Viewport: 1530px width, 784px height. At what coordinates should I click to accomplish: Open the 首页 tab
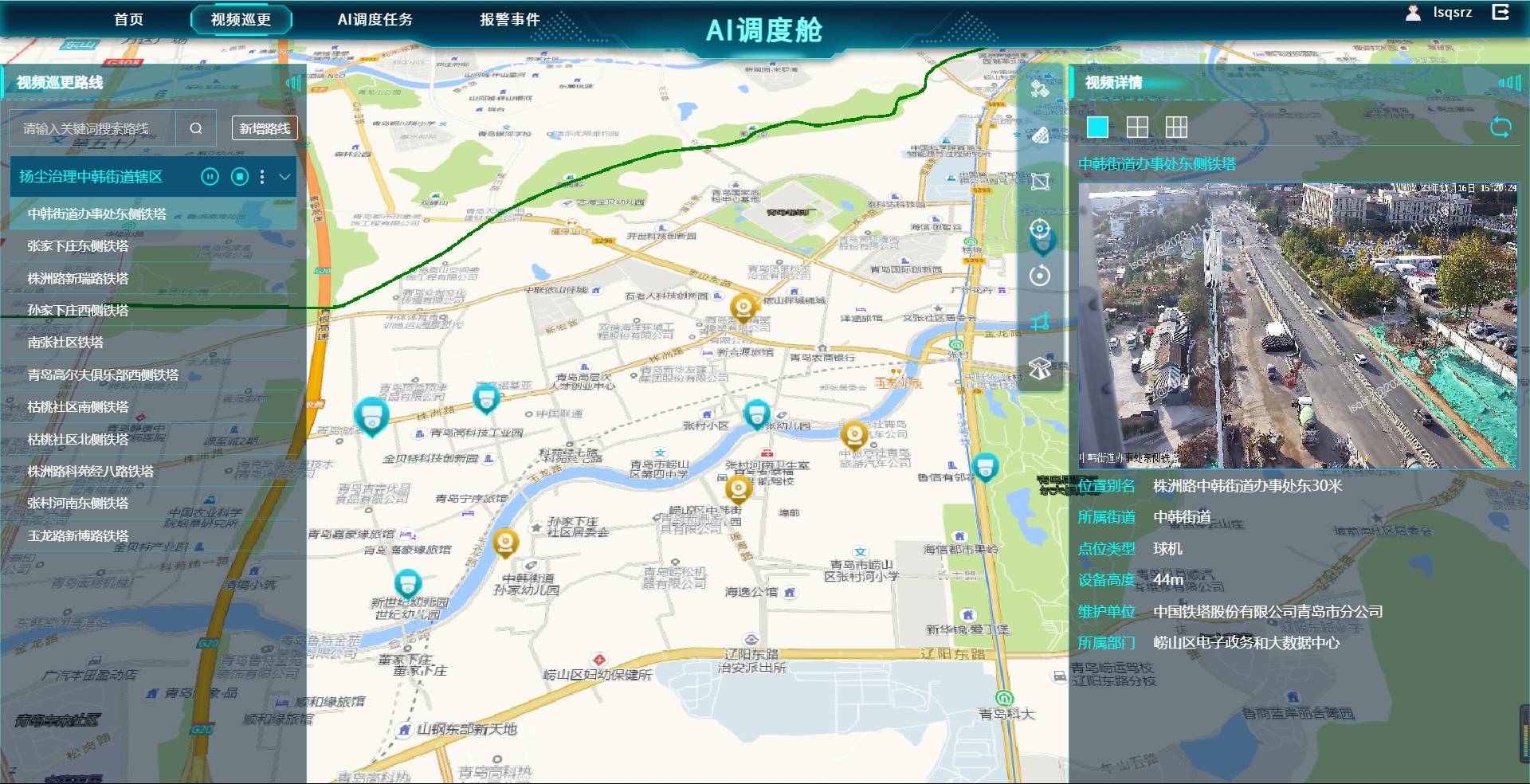click(129, 19)
